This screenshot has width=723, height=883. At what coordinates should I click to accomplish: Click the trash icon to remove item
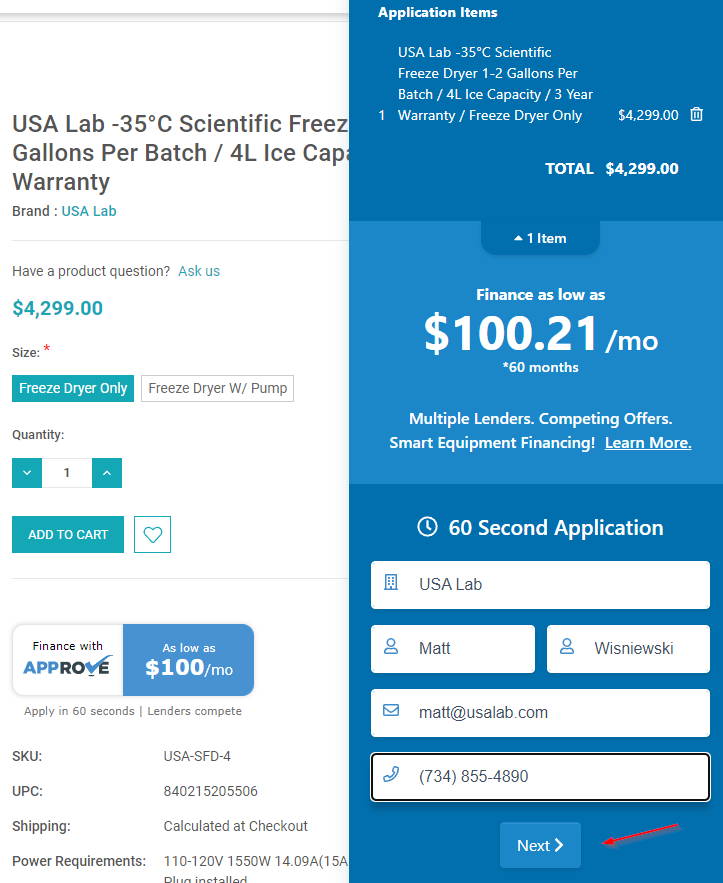pyautogui.click(x=697, y=114)
